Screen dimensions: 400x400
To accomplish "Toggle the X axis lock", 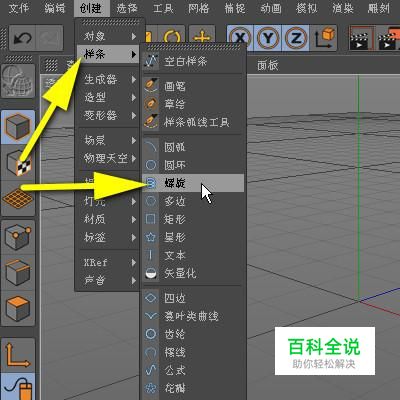I will point(240,38).
